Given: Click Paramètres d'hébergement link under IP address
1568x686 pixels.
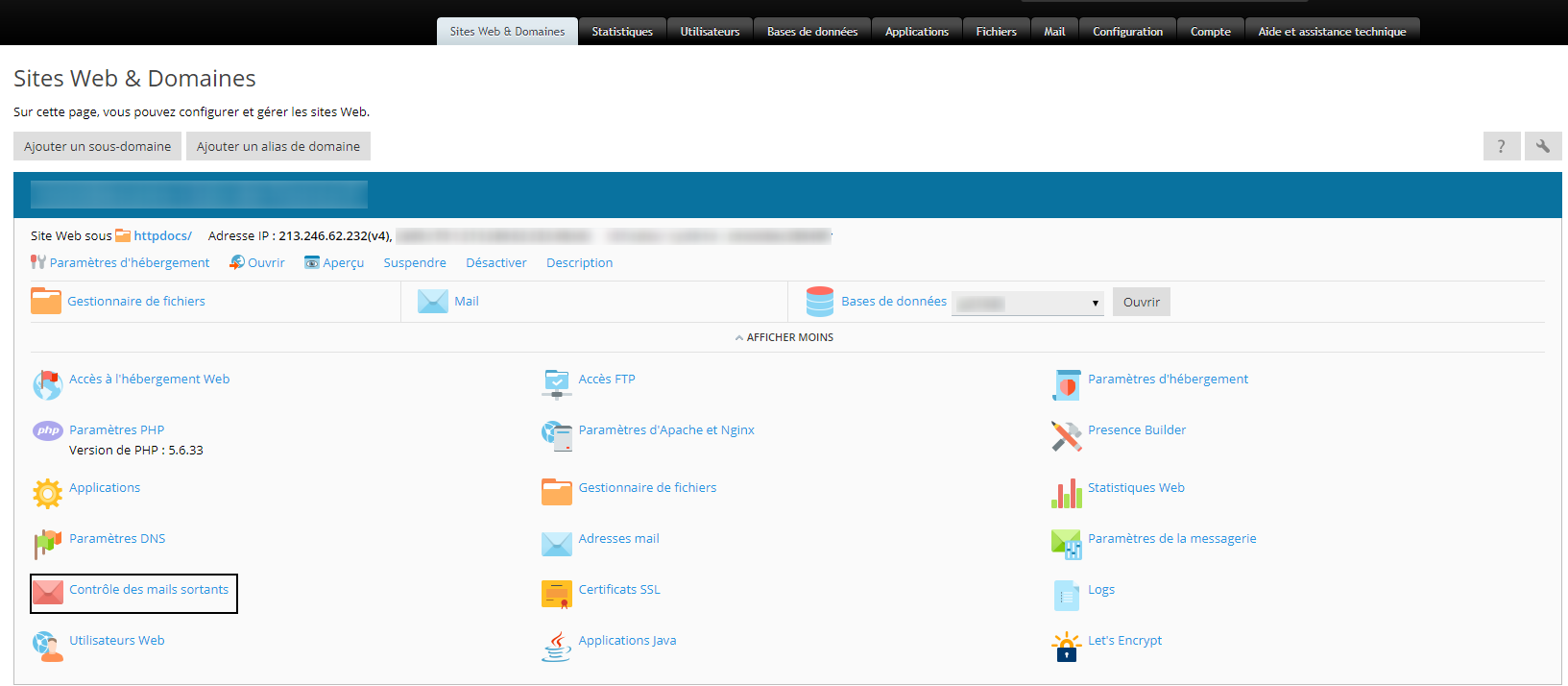Looking at the screenshot, I should (x=130, y=262).
